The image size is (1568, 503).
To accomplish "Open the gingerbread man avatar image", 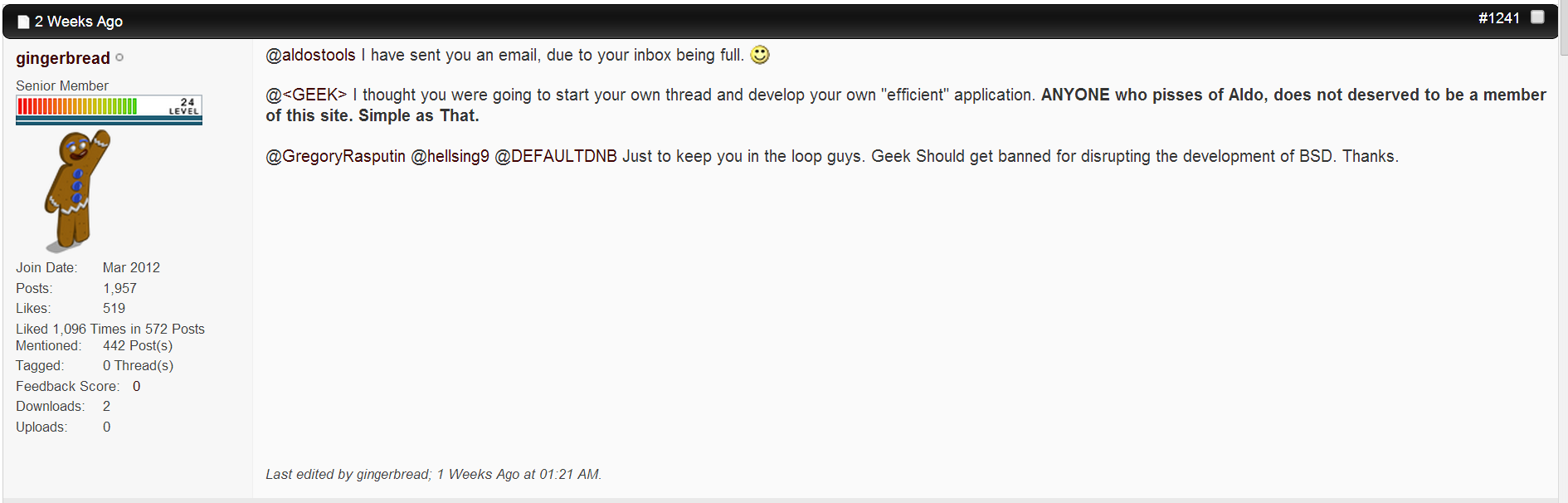I will pos(77,191).
